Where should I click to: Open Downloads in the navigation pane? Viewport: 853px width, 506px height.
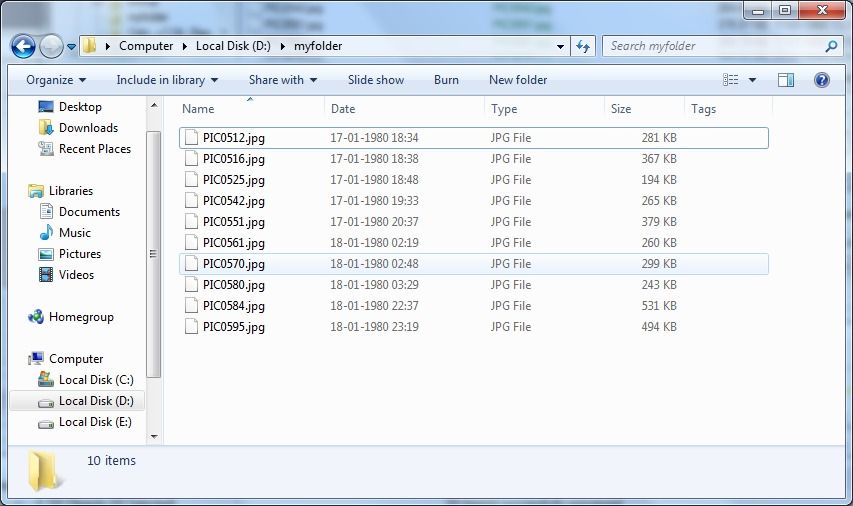tap(78, 128)
